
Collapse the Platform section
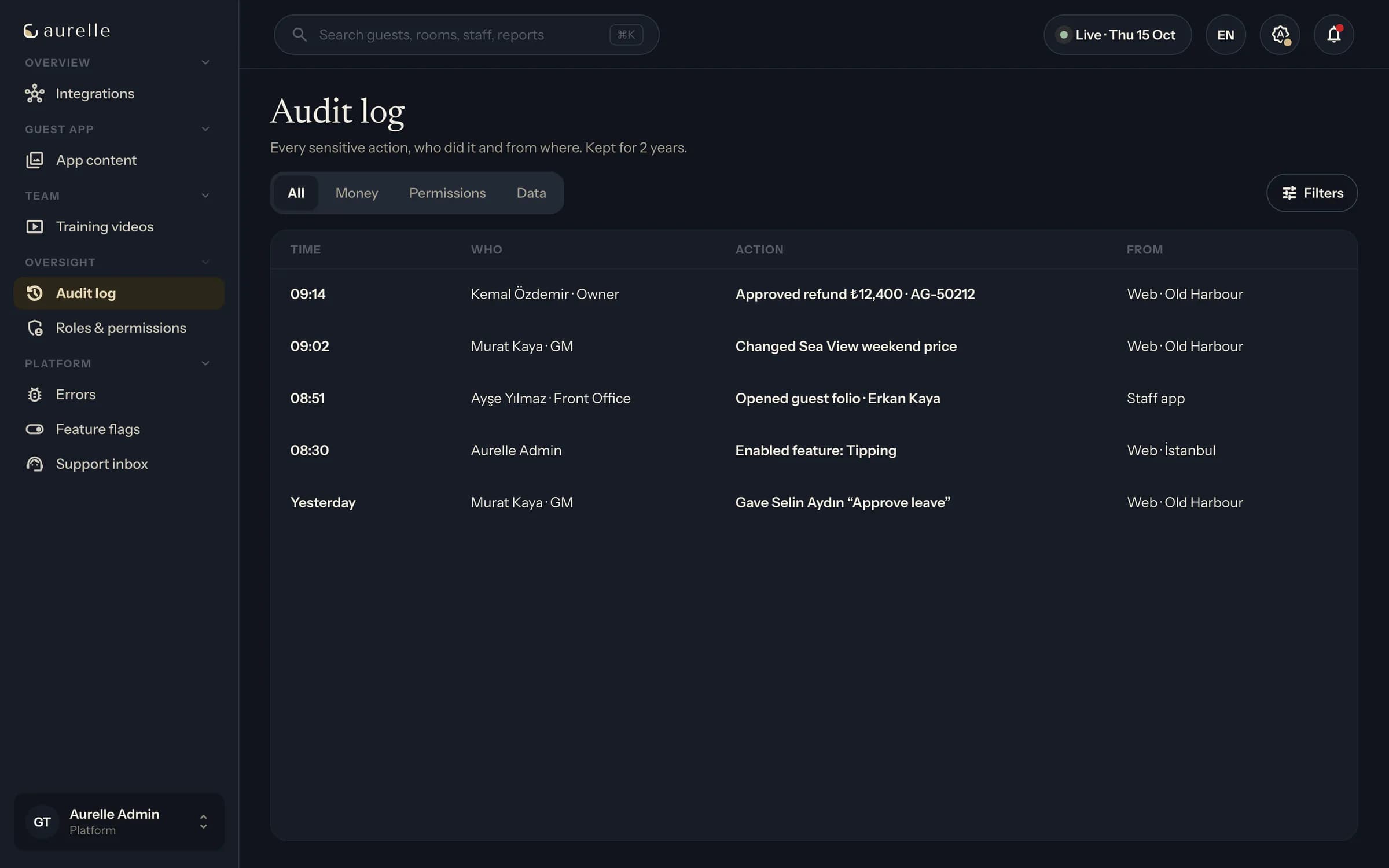tap(205, 363)
